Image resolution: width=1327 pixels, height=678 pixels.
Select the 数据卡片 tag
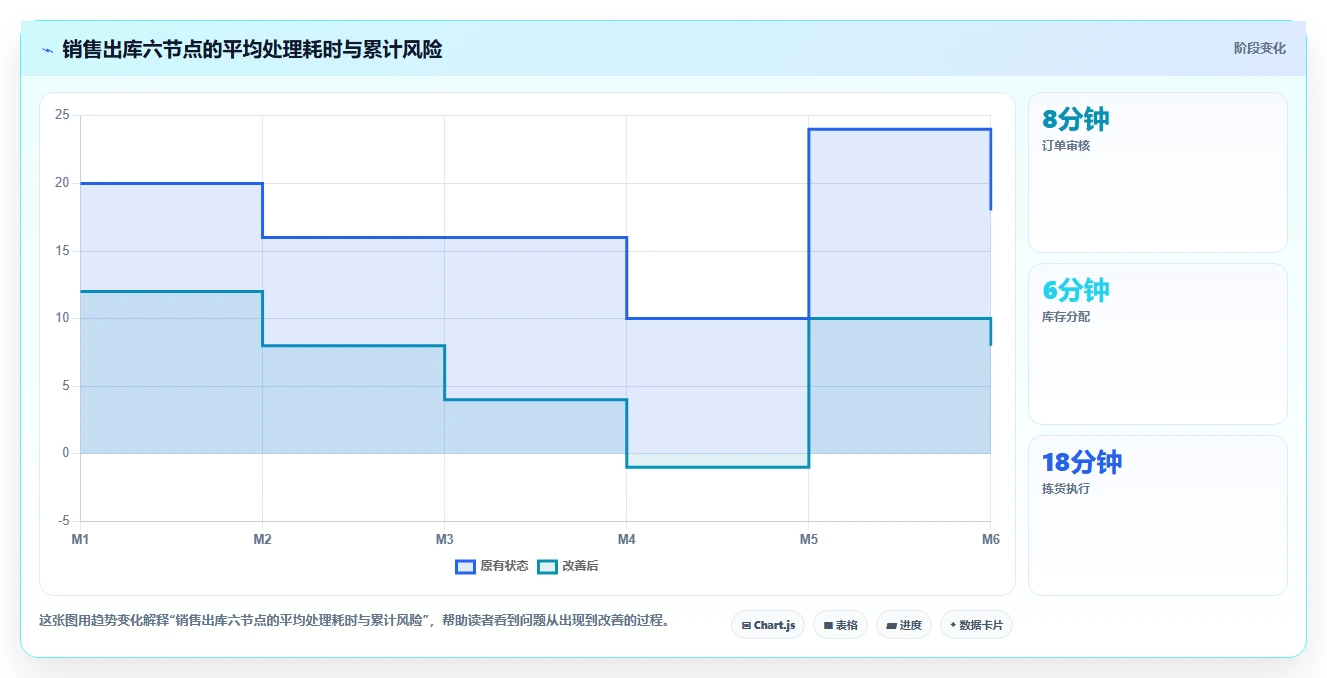pyautogui.click(x=977, y=625)
